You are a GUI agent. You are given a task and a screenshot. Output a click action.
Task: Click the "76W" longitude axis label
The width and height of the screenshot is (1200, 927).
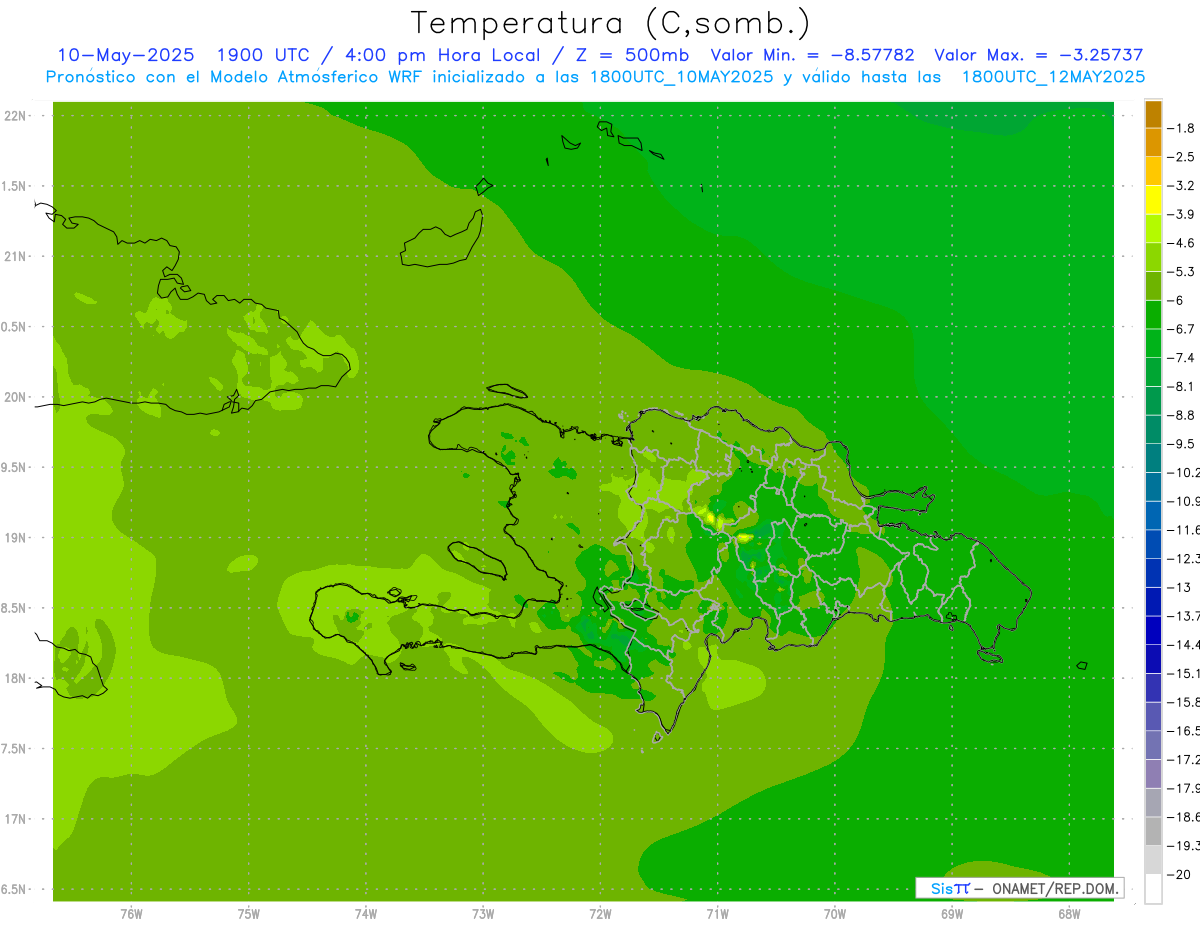[131, 914]
